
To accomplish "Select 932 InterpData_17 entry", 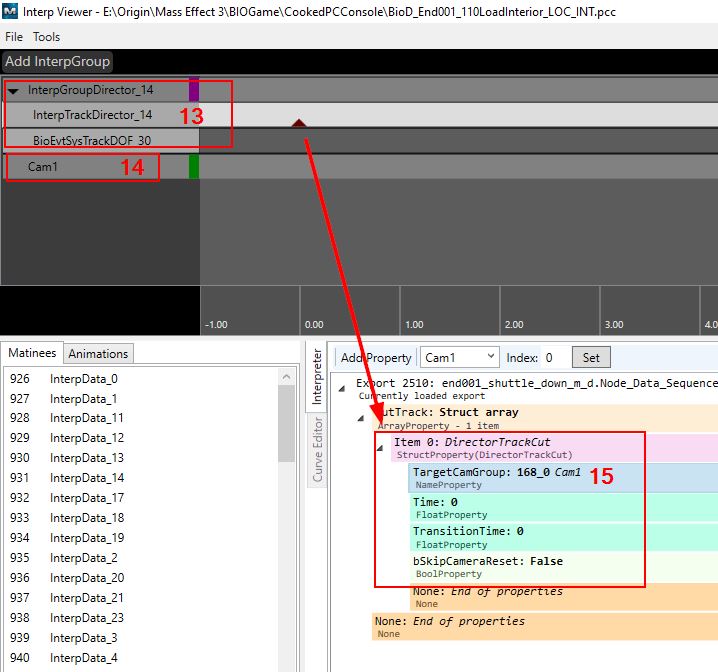I will (x=140, y=498).
